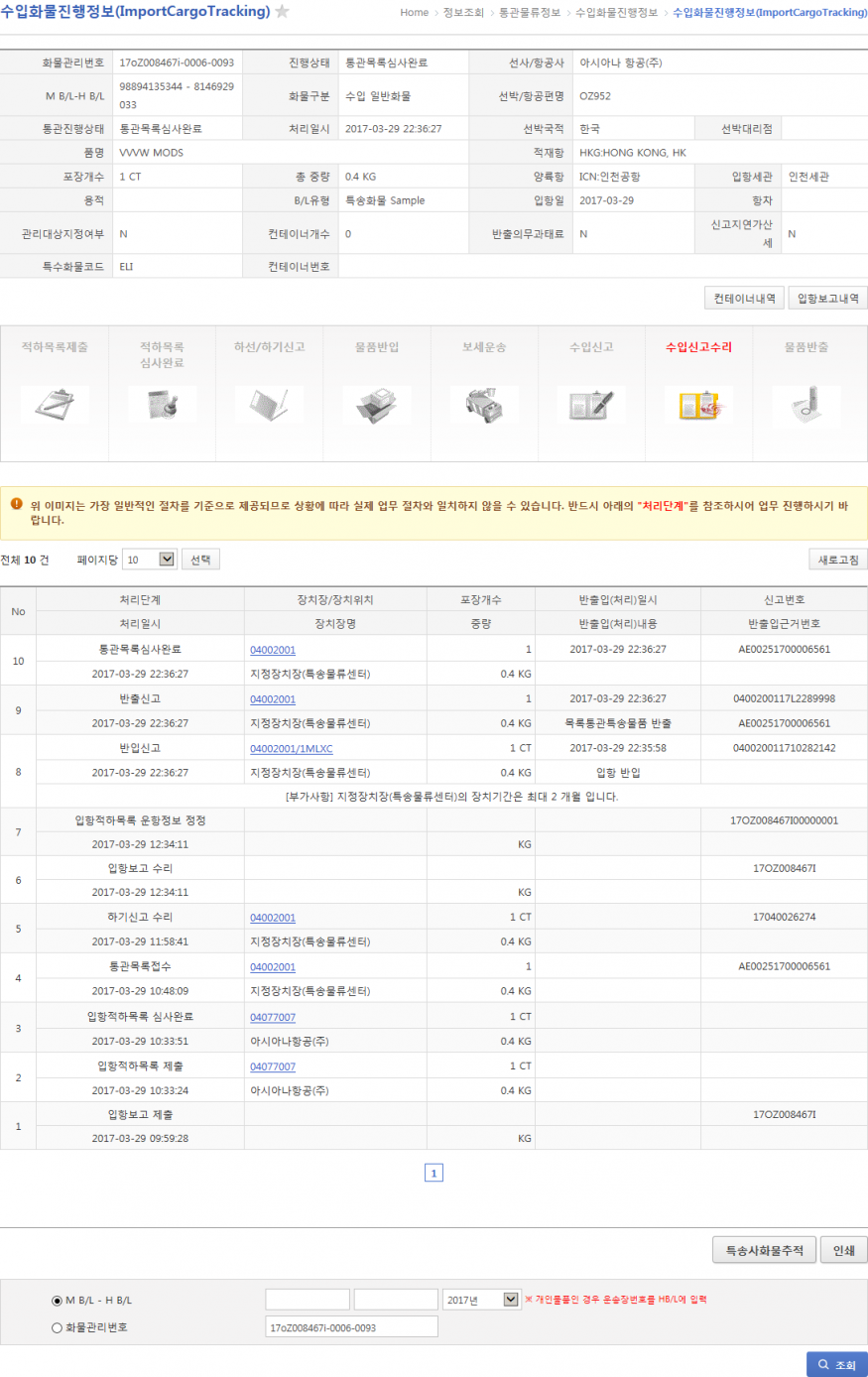Go to Home in the breadcrumb
The image size is (868, 1377).
pos(415,13)
